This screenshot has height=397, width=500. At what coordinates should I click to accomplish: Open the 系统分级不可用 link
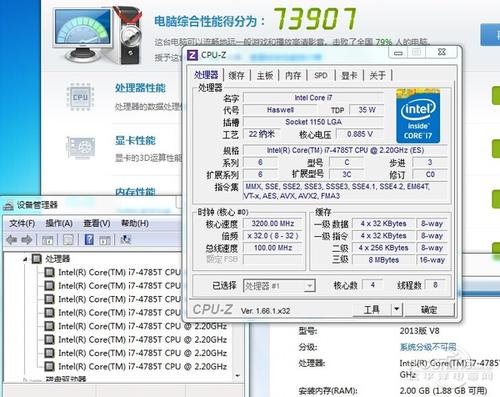tap(428, 347)
